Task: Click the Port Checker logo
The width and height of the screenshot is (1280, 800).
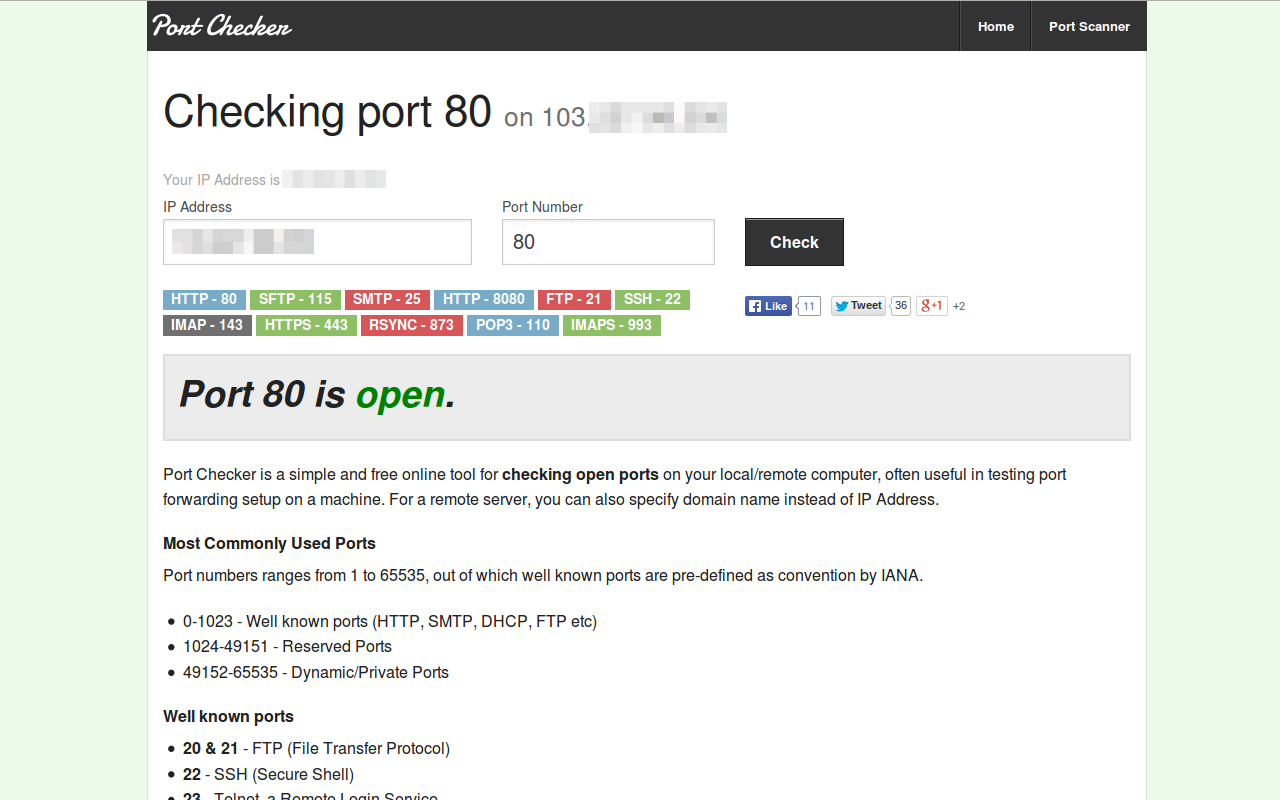Action: [x=222, y=26]
